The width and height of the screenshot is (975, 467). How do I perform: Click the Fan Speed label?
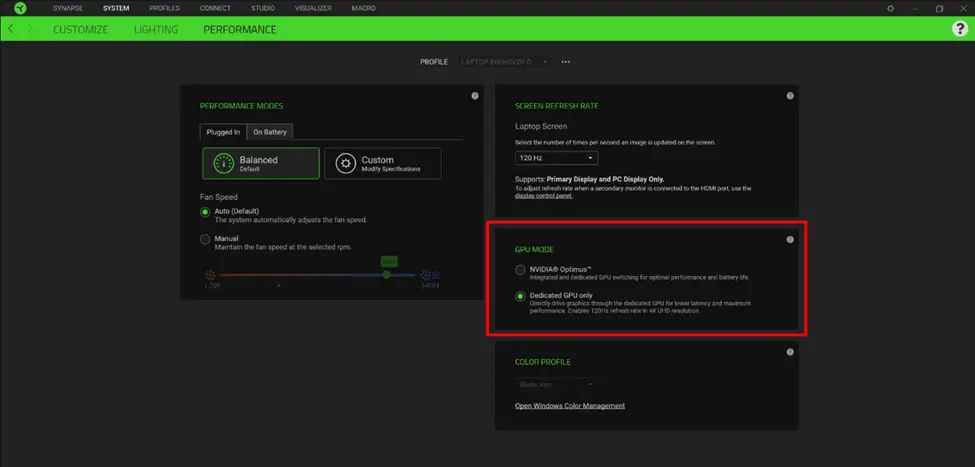(x=218, y=197)
